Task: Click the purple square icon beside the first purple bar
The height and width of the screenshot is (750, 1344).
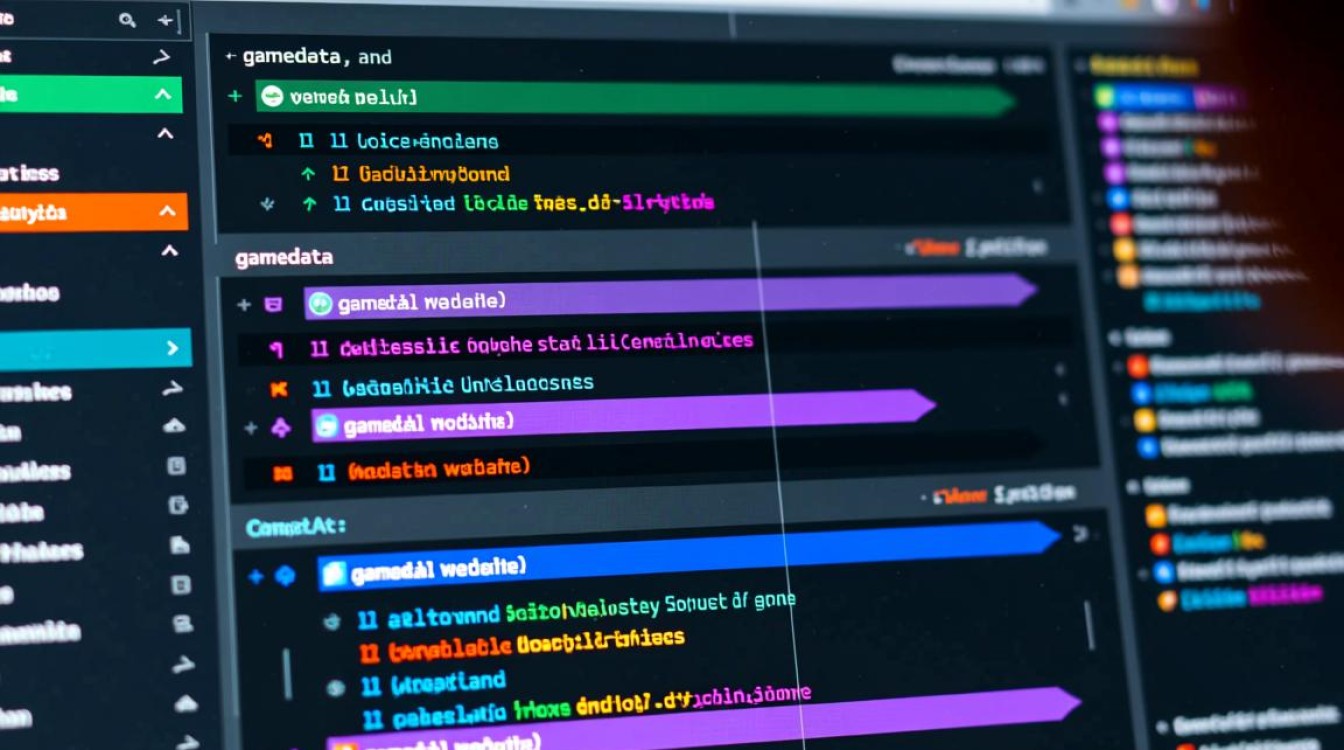Action: 272,304
